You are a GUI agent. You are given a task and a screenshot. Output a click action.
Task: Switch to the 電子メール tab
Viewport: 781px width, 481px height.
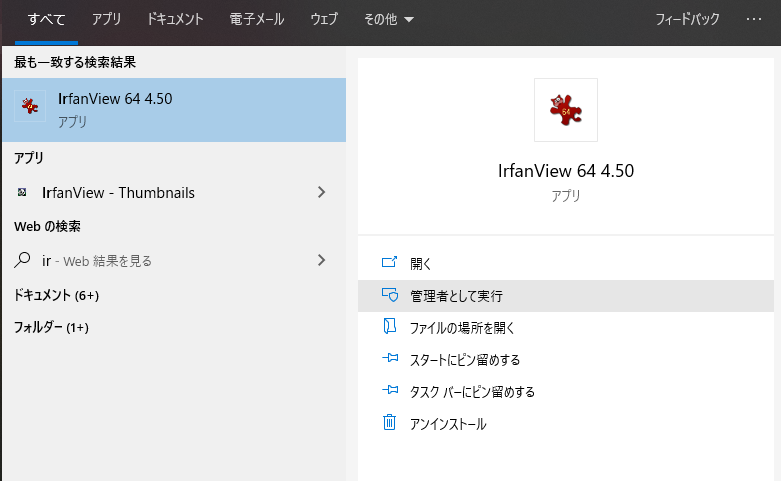[257, 19]
